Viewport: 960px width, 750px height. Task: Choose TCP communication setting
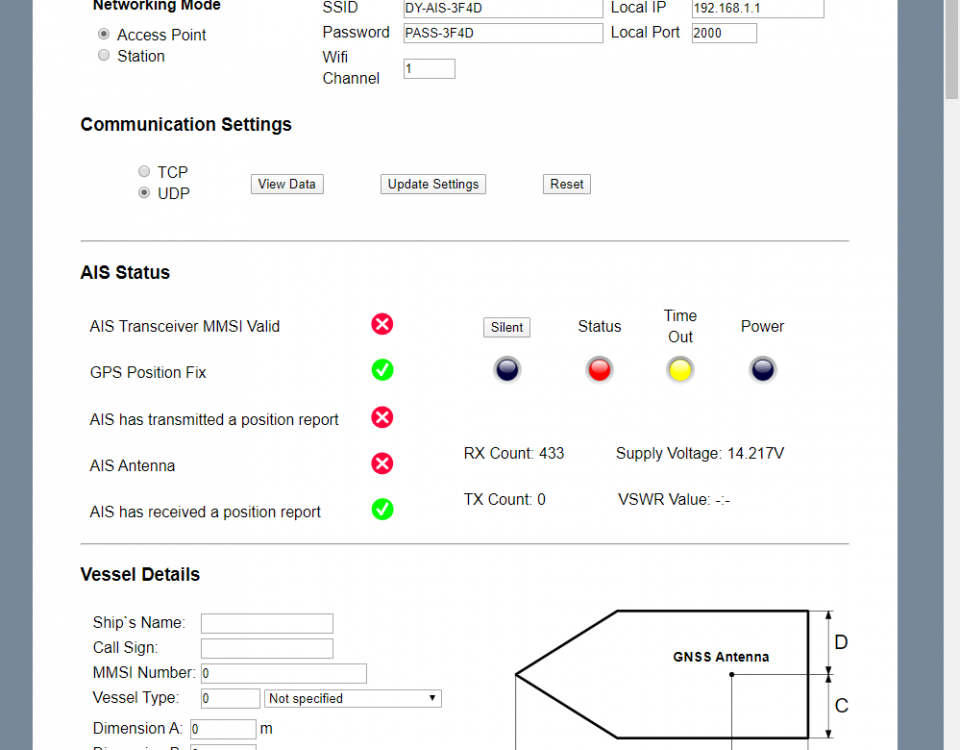pyautogui.click(x=144, y=171)
